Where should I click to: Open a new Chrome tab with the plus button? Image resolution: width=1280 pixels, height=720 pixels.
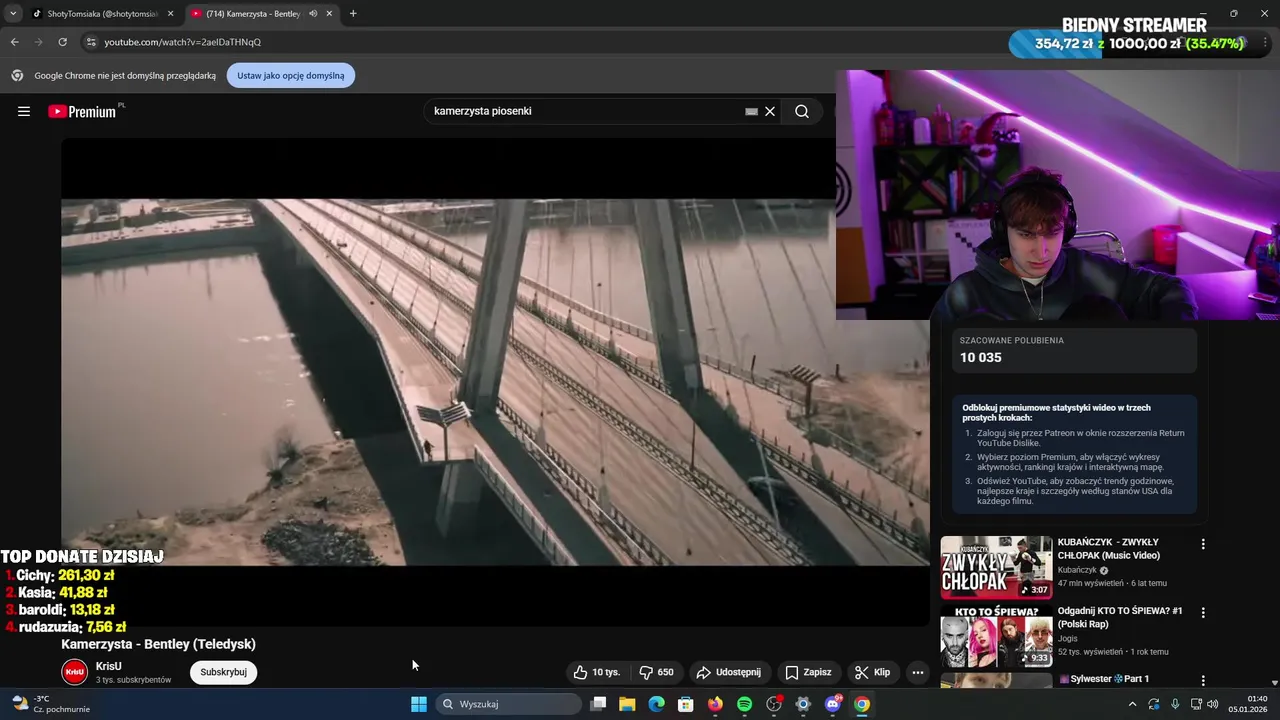pos(353,14)
